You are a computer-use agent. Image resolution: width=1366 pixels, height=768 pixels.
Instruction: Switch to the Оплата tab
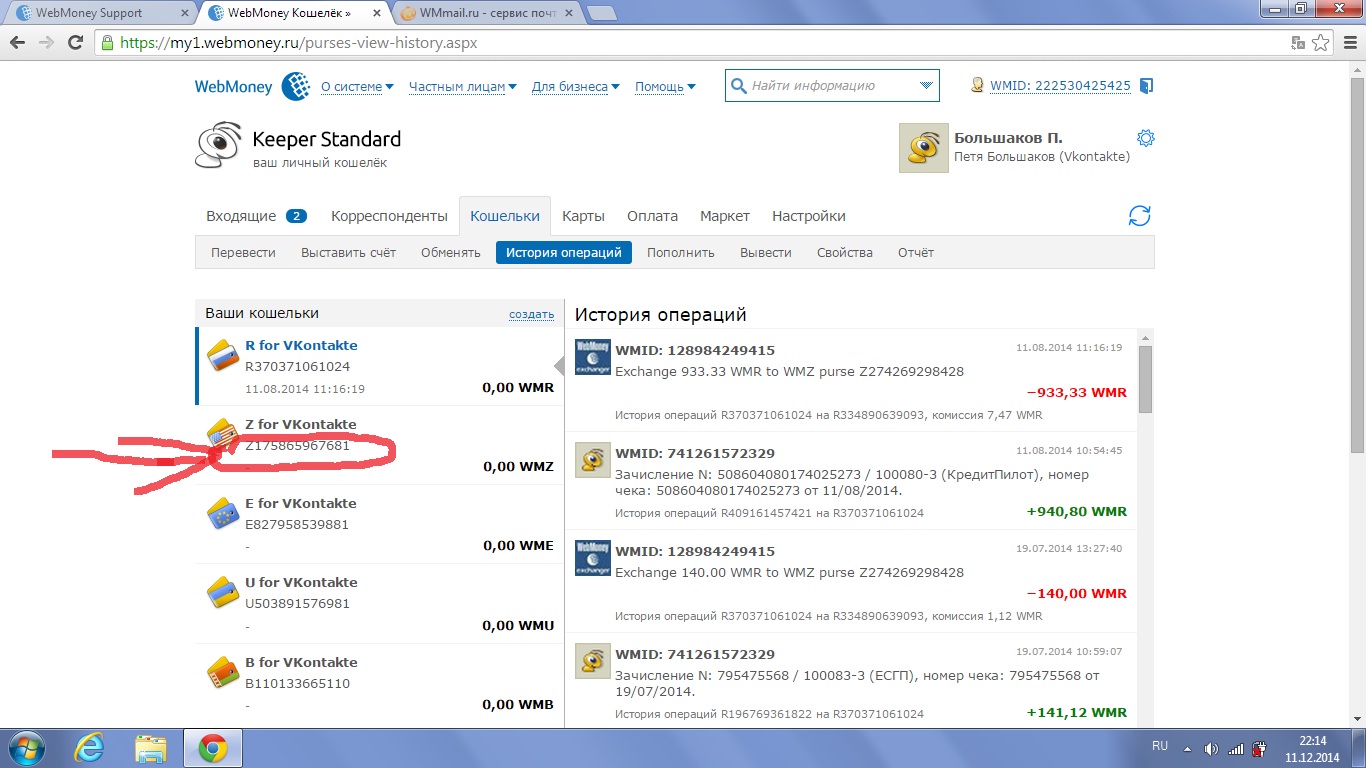point(652,216)
